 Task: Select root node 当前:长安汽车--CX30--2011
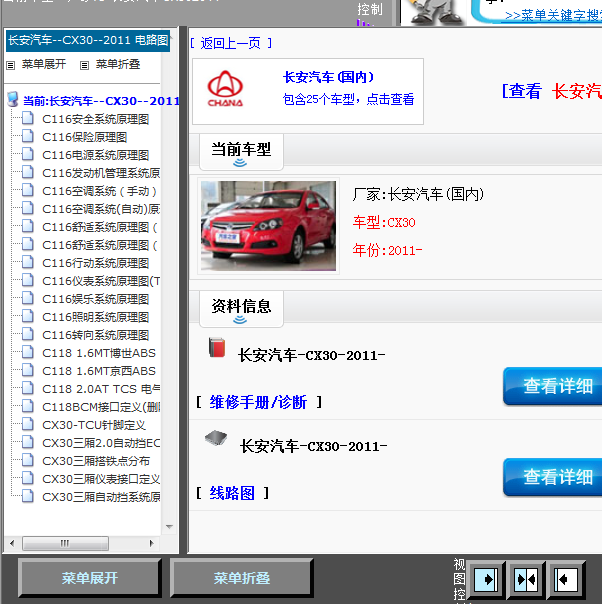[101, 101]
